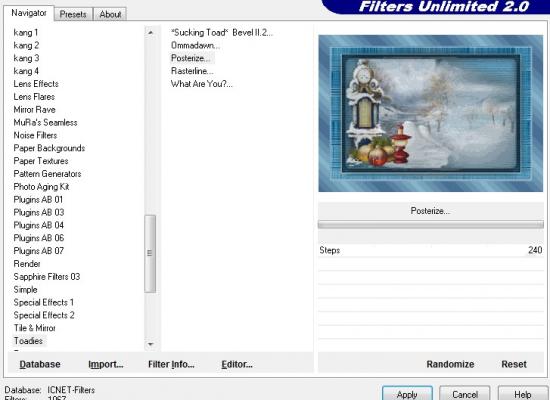Open the About tab

pos(110,14)
